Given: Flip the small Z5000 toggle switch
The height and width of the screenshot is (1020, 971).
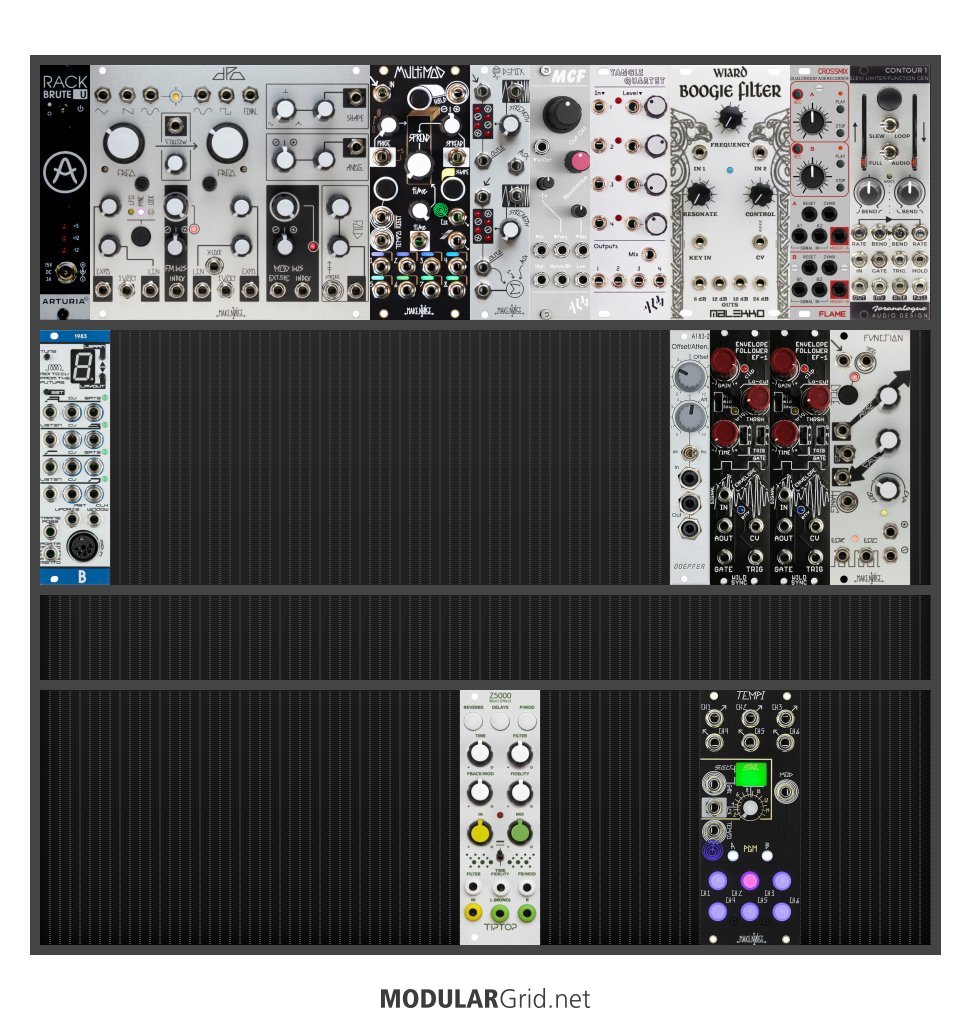Looking at the screenshot, I should [x=499, y=855].
